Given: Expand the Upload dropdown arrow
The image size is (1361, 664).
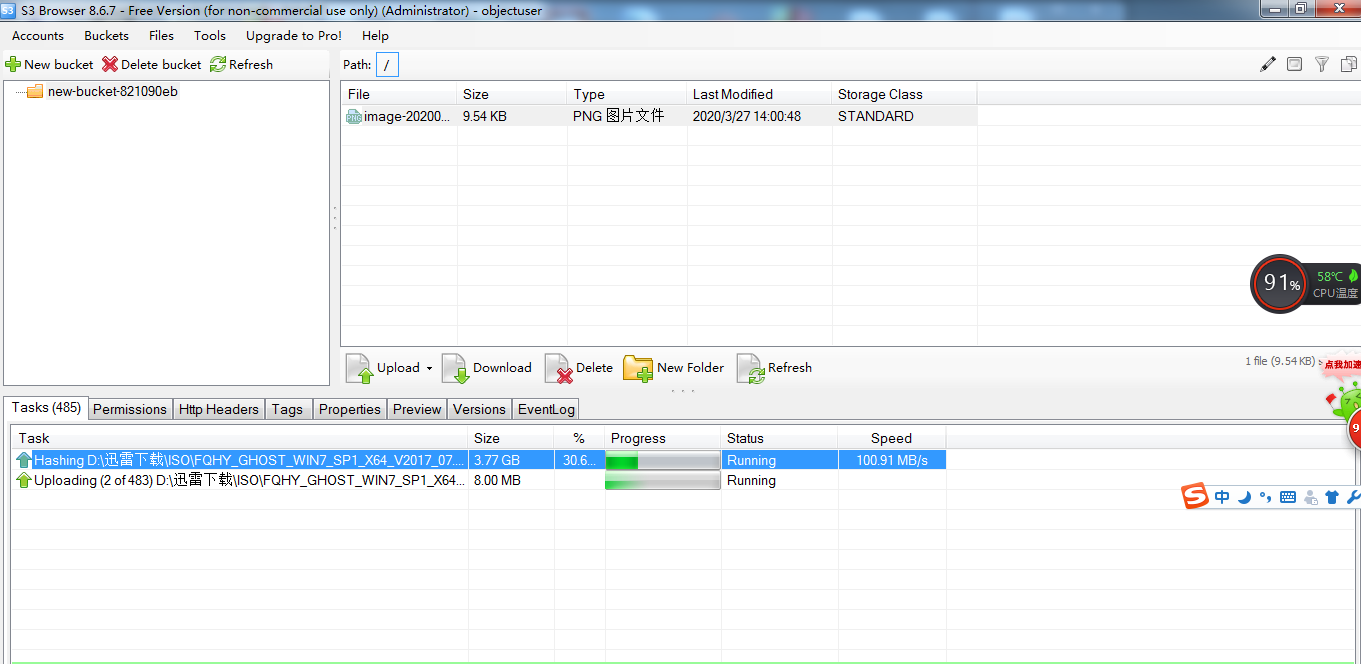Looking at the screenshot, I should coord(429,368).
